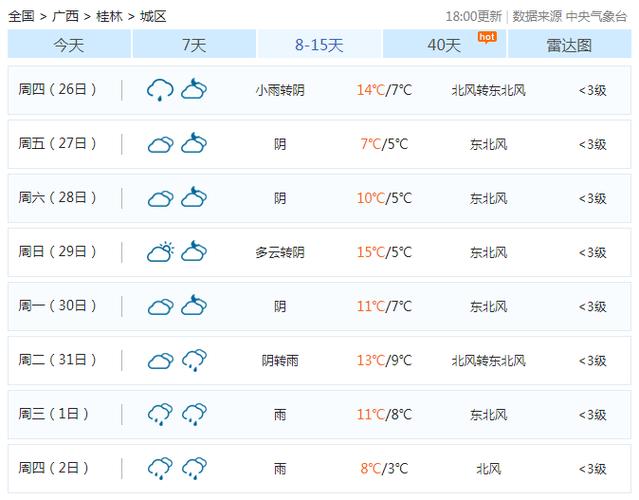Click the daytime light rain icon for 周四 26日
The image size is (639, 500).
(x=160, y=90)
